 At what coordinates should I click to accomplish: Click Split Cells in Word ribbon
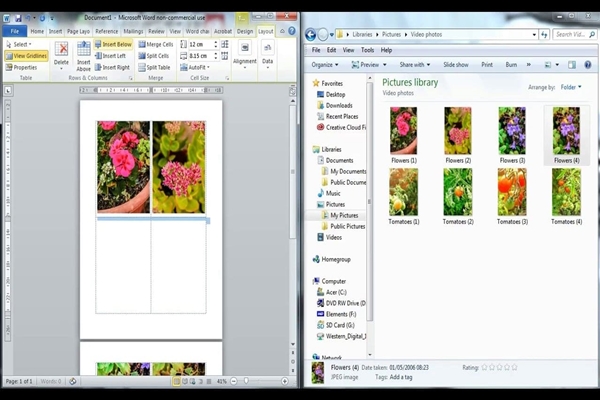coord(153,56)
